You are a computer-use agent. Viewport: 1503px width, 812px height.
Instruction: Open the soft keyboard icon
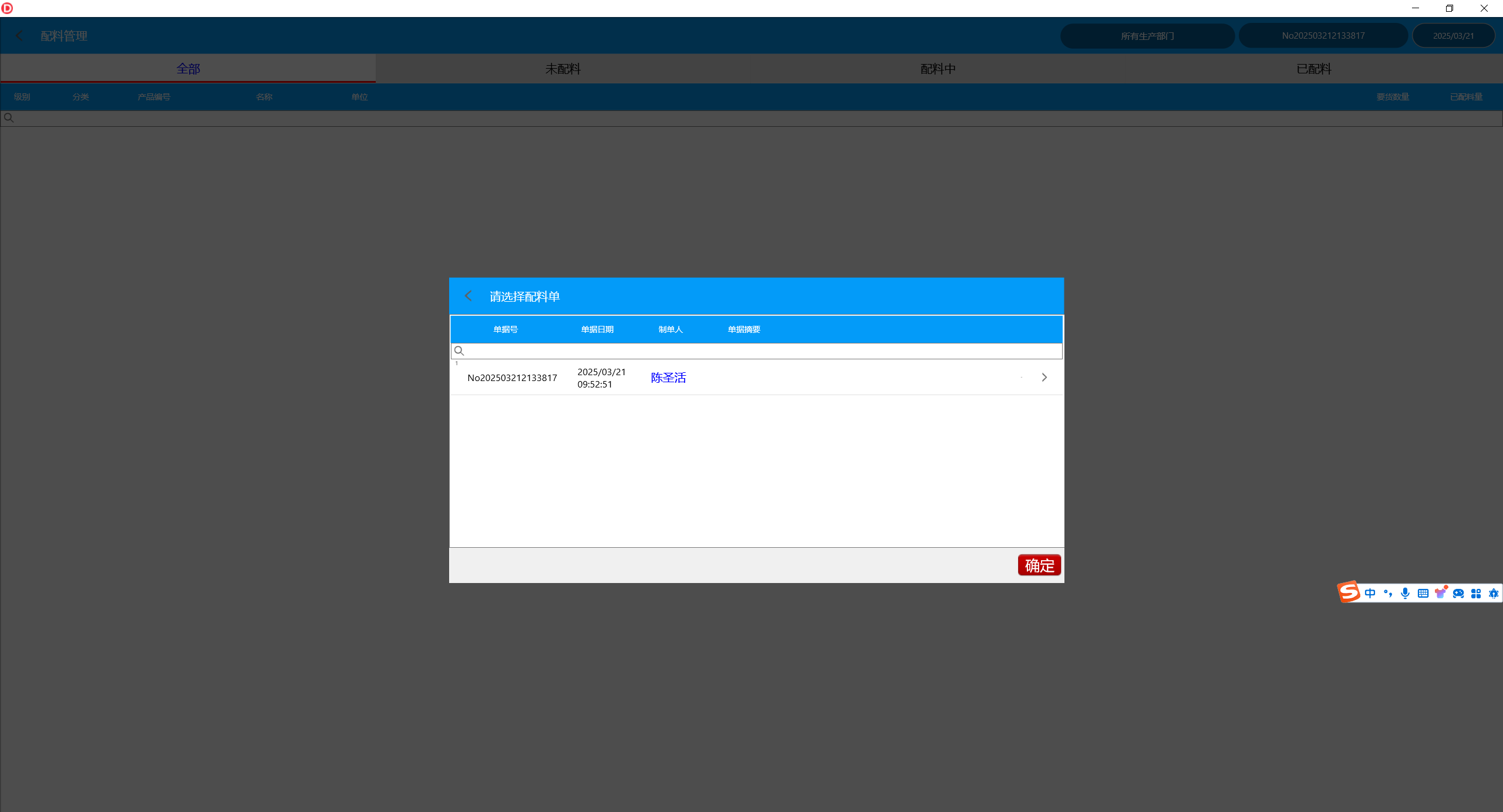tap(1423, 593)
